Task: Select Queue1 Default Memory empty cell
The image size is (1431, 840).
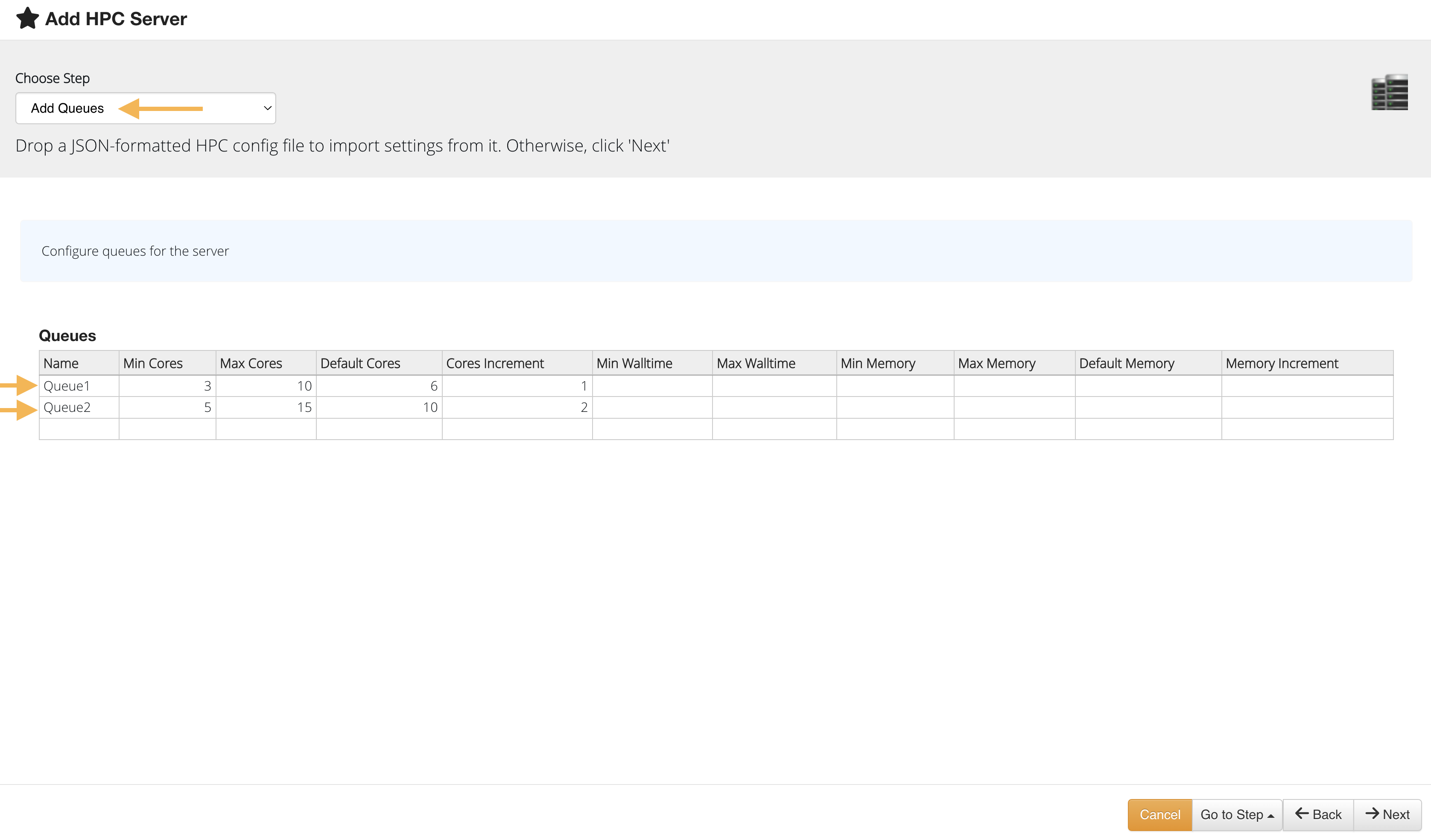Action: click(x=1148, y=386)
